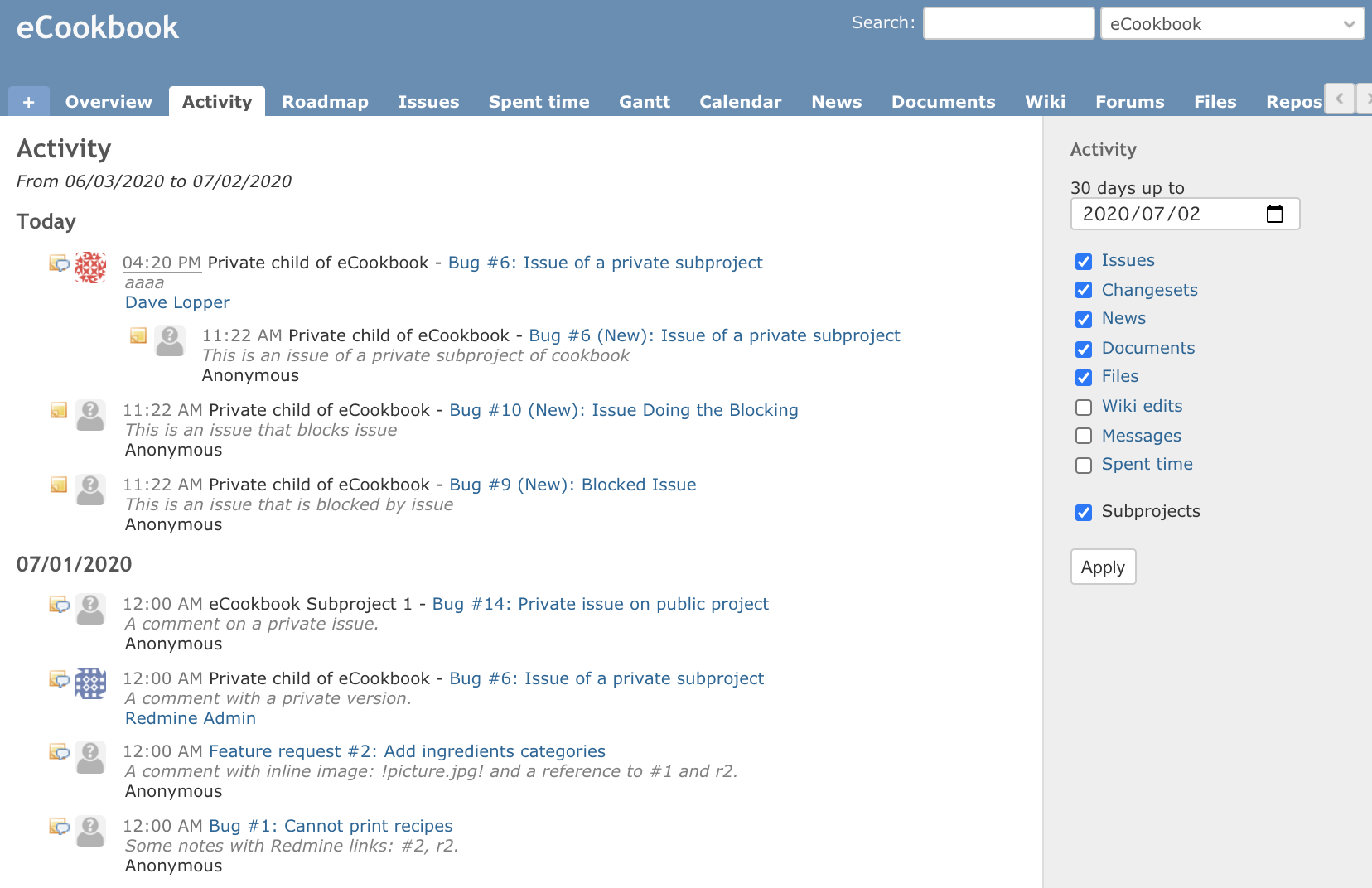Open the Documents tab
The width and height of the screenshot is (1372, 888).
coord(943,101)
